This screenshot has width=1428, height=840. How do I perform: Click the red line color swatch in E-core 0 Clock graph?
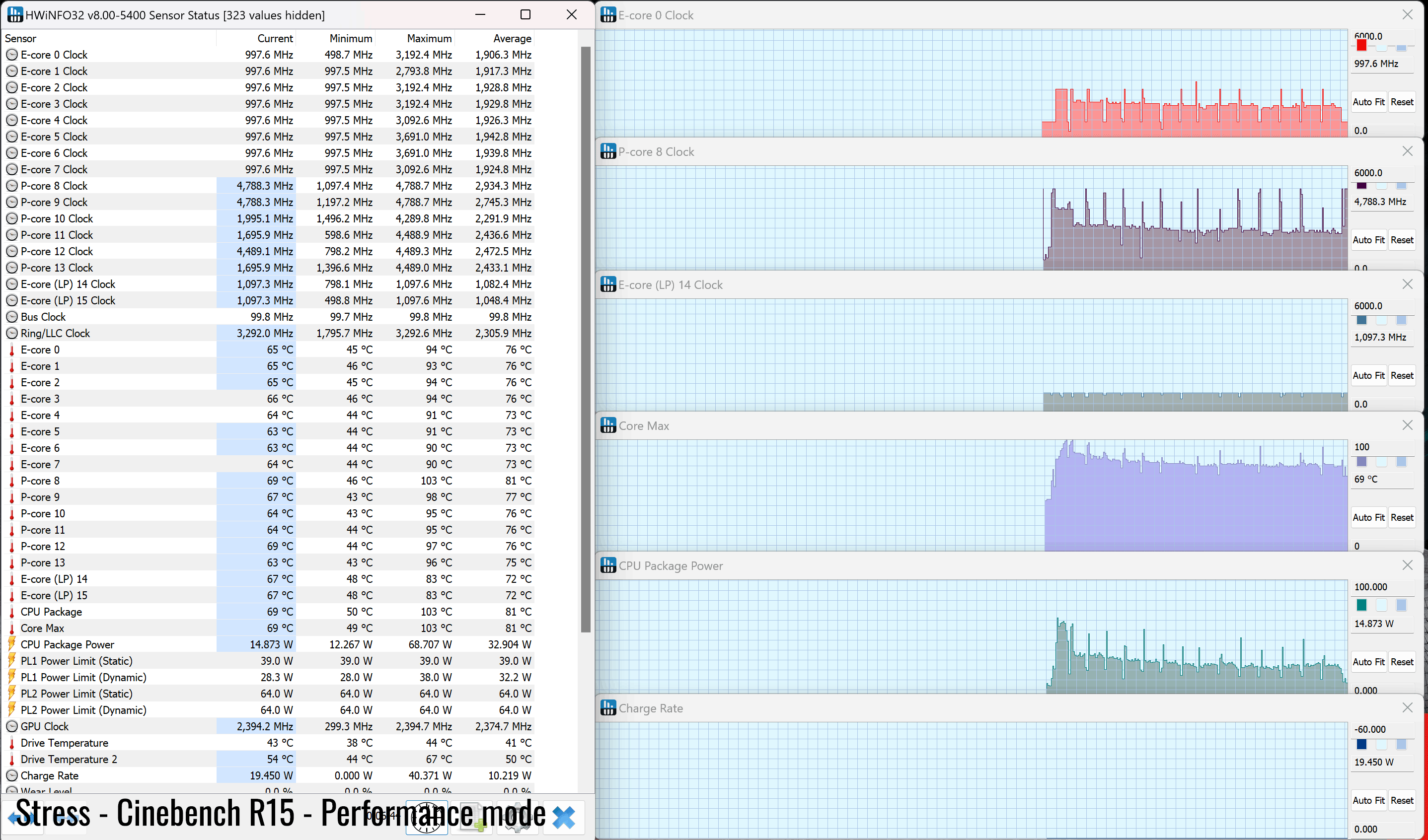click(x=1362, y=45)
